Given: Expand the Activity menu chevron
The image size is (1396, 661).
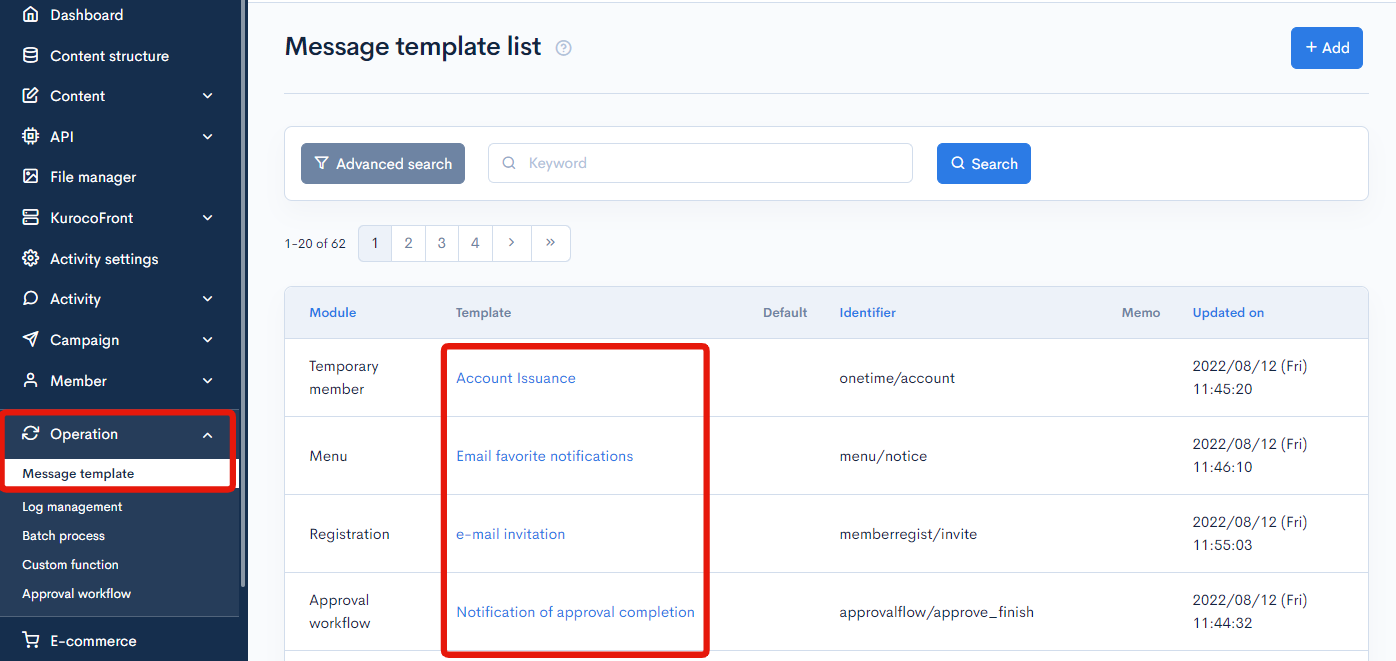Looking at the screenshot, I should pyautogui.click(x=207, y=298).
